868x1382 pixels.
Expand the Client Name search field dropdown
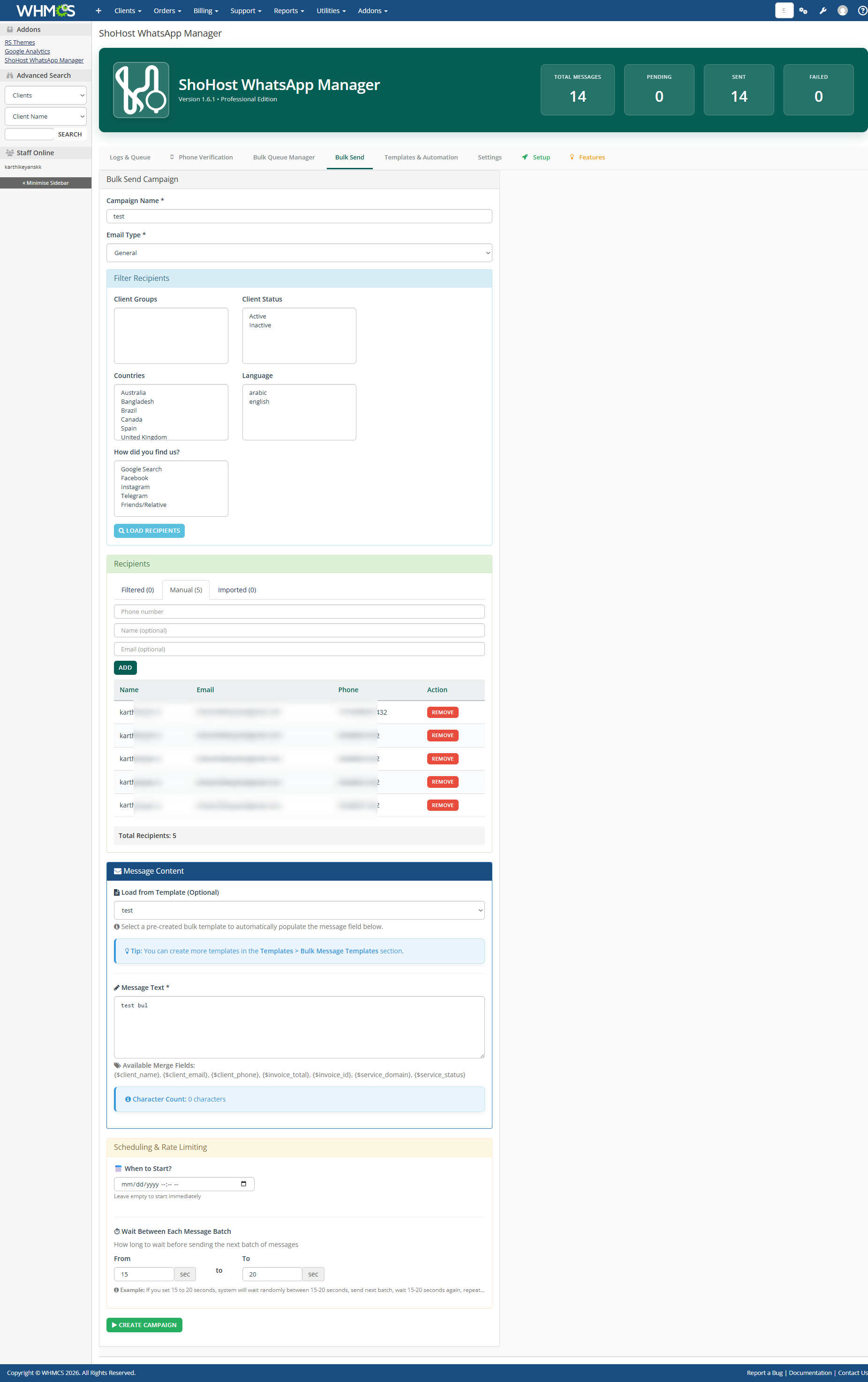tap(45, 116)
